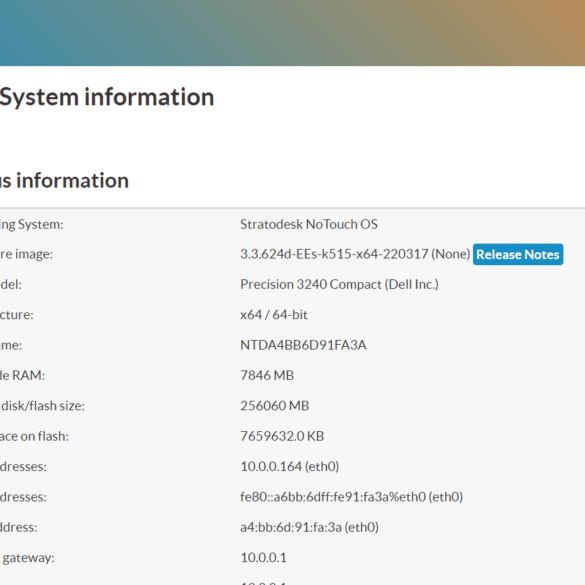The width and height of the screenshot is (585, 585).
Task: Click the disk/flash size label
Action: point(43,406)
